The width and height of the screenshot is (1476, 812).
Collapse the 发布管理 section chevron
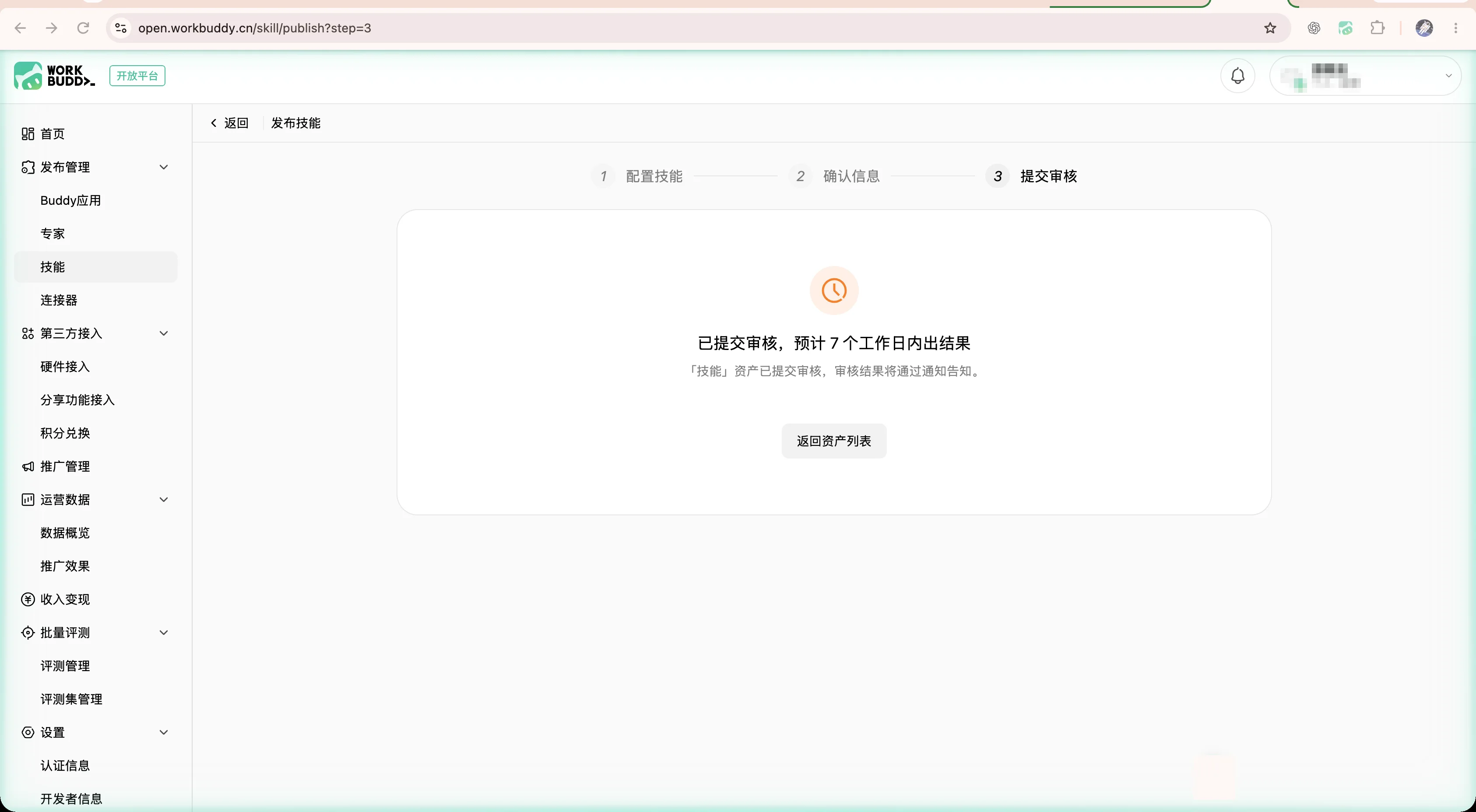coord(164,167)
